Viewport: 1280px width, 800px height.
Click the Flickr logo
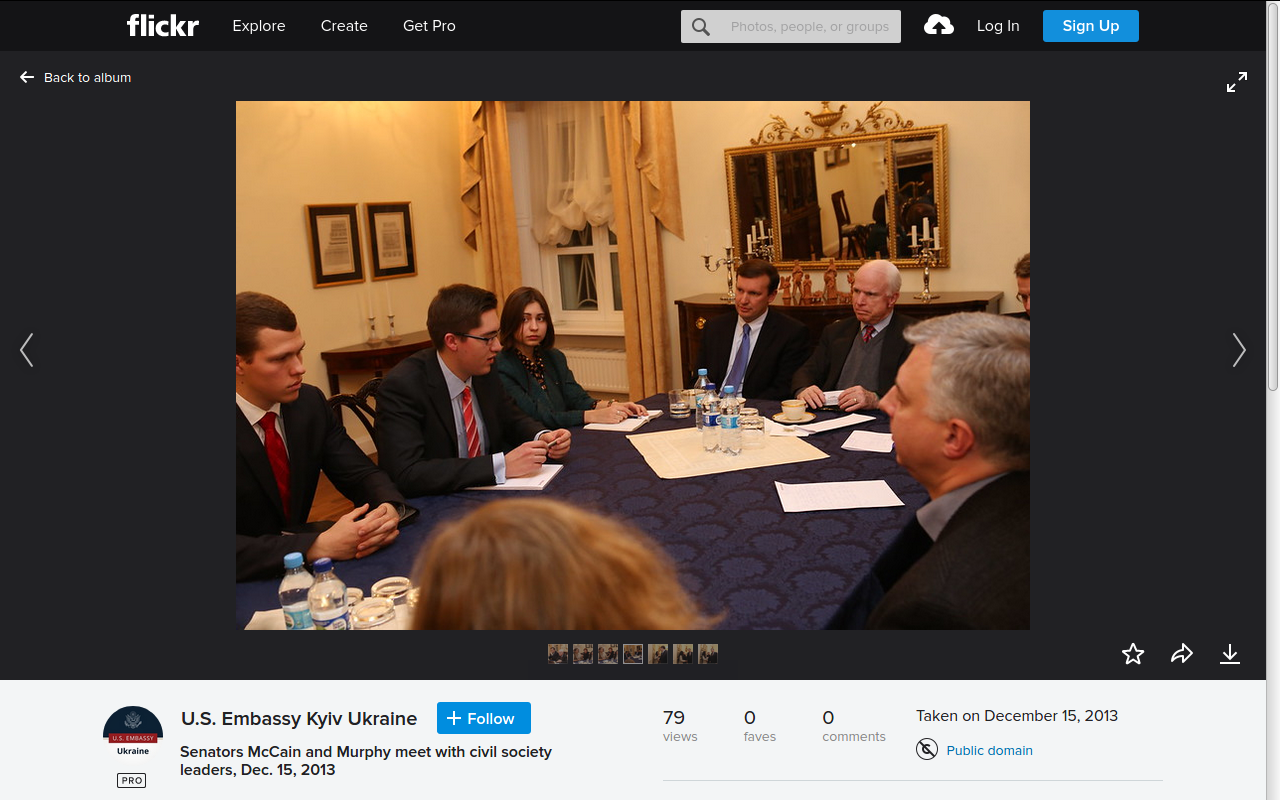pos(163,26)
